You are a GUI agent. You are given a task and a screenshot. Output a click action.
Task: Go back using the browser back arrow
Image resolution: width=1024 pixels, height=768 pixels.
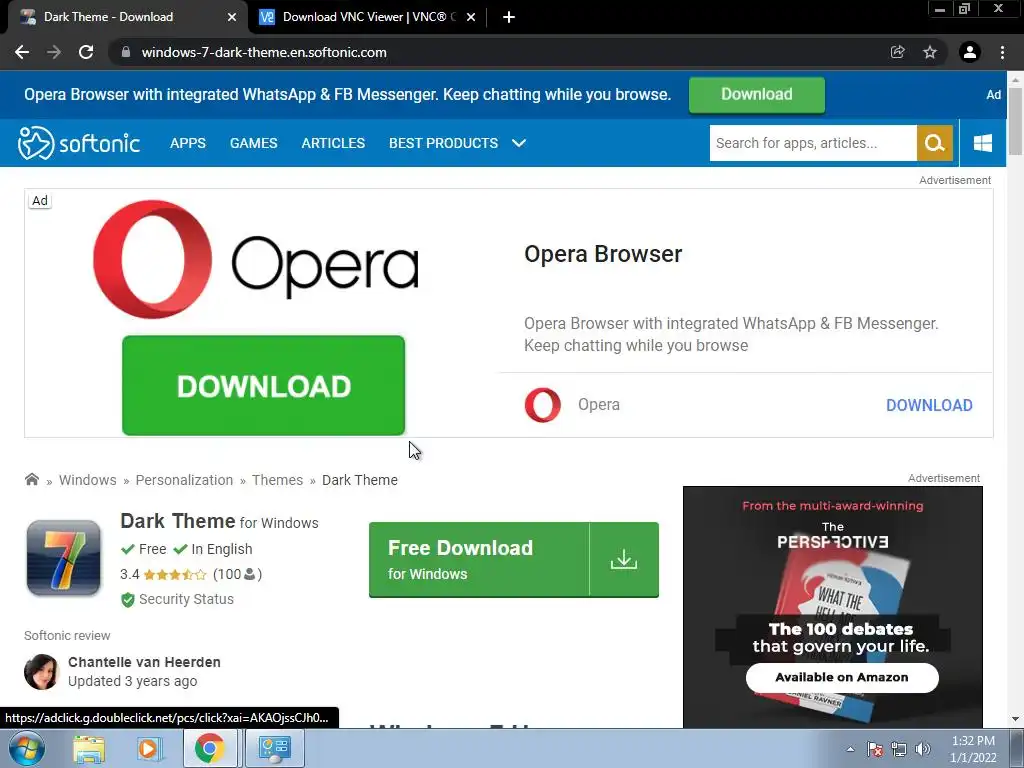tap(22, 52)
